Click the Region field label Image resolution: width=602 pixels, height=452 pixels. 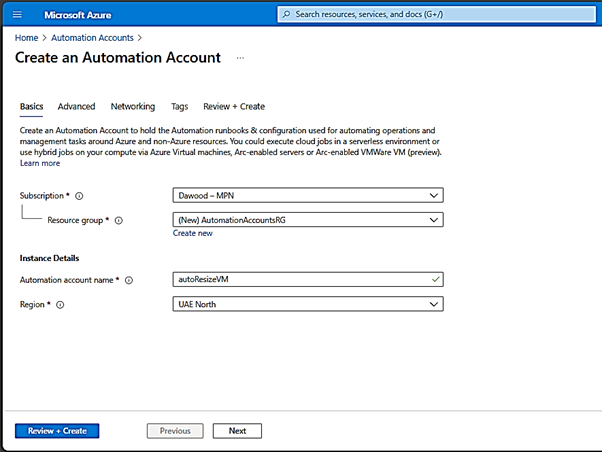[x=32, y=305]
